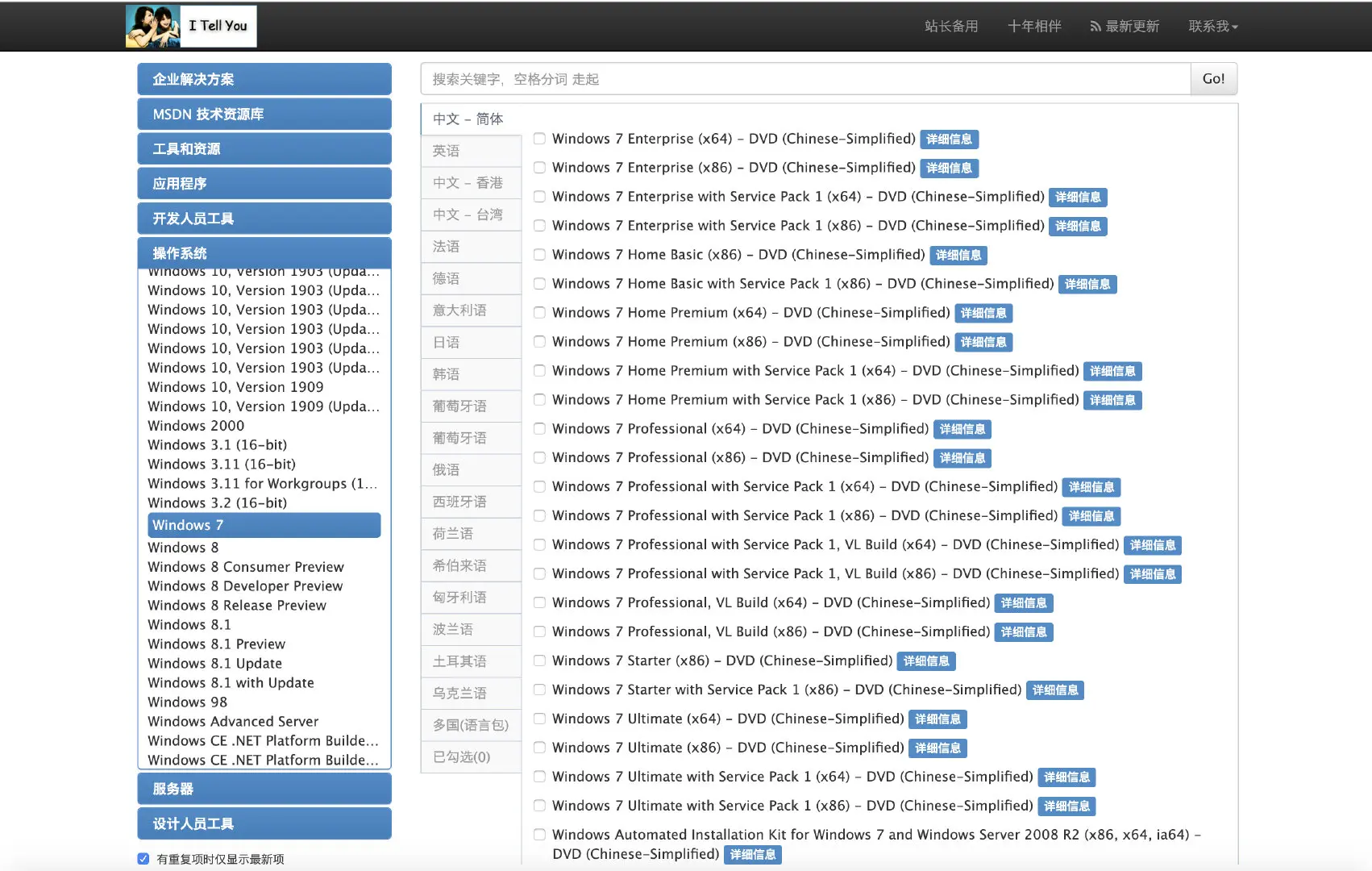The image size is (1372, 871).
Task: Focus the keyword search field
Action: (805, 79)
